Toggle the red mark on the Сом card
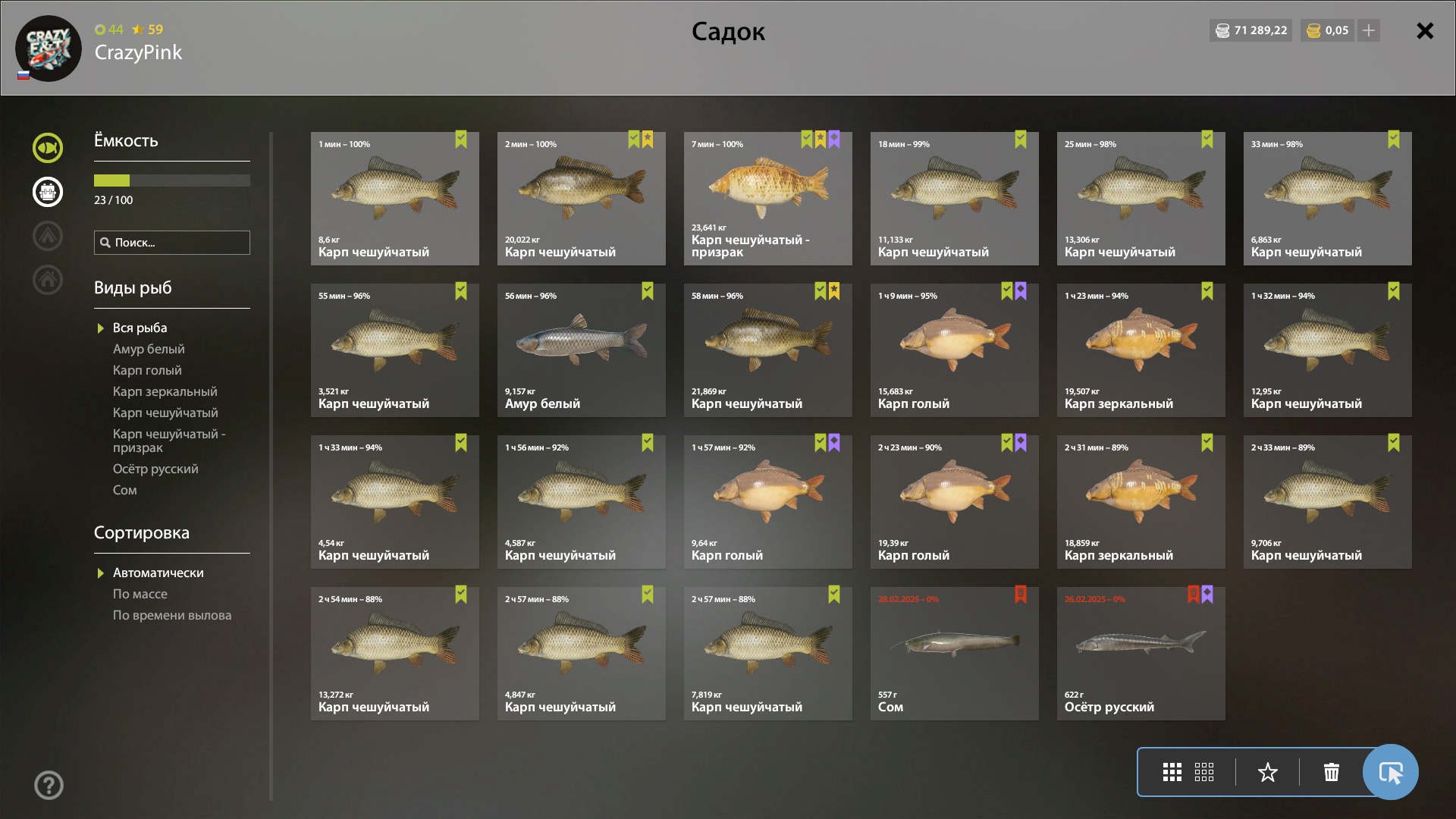This screenshot has width=1456, height=819. pos(1021,595)
